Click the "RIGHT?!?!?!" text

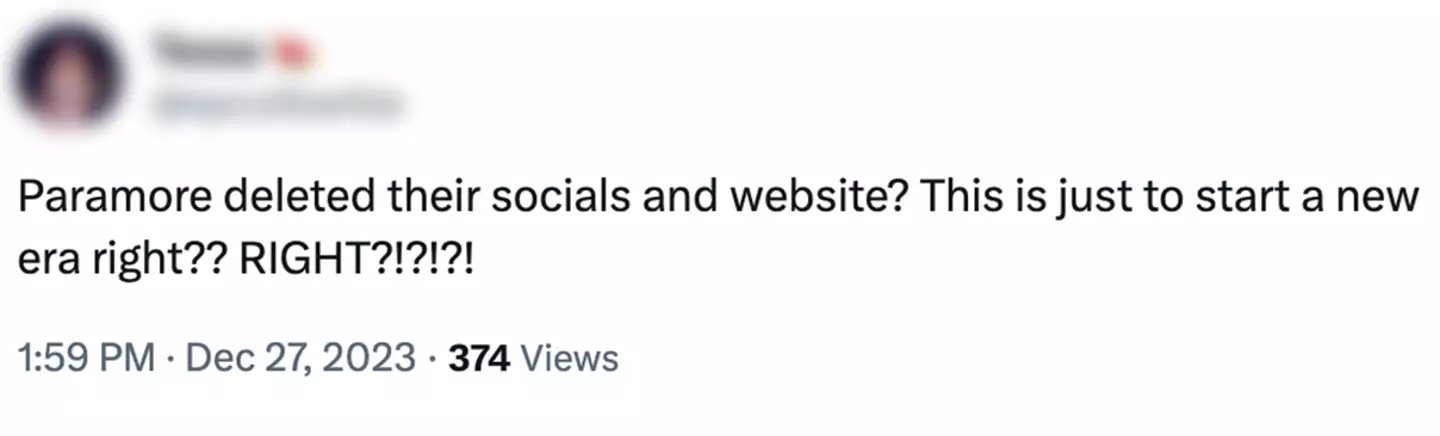coord(357,263)
